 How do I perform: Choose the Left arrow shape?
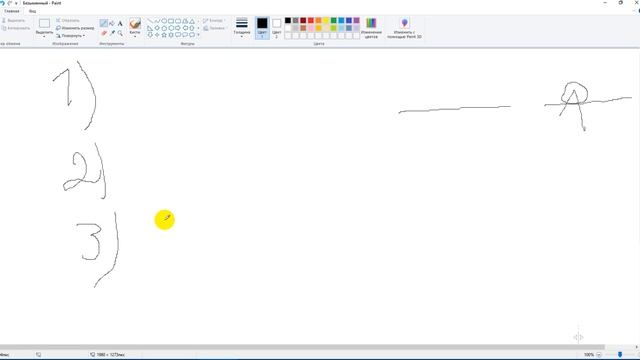[x=185, y=28]
